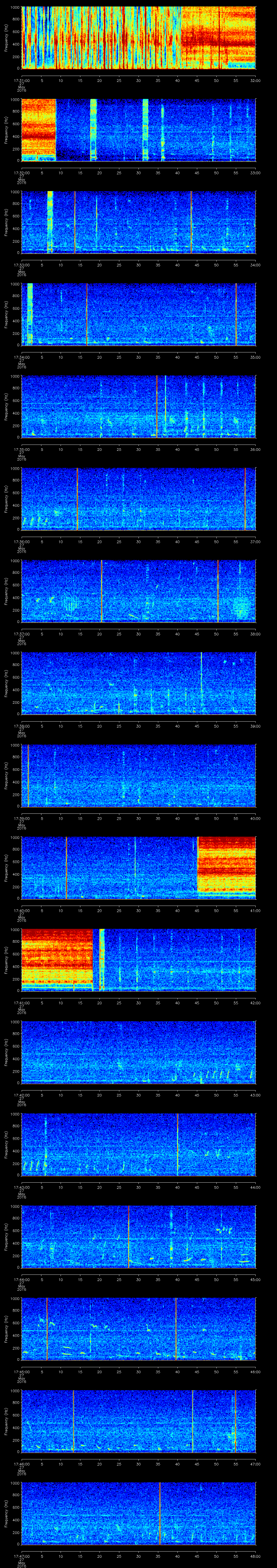Click the 17:32:00 start time label

tap(22, 173)
